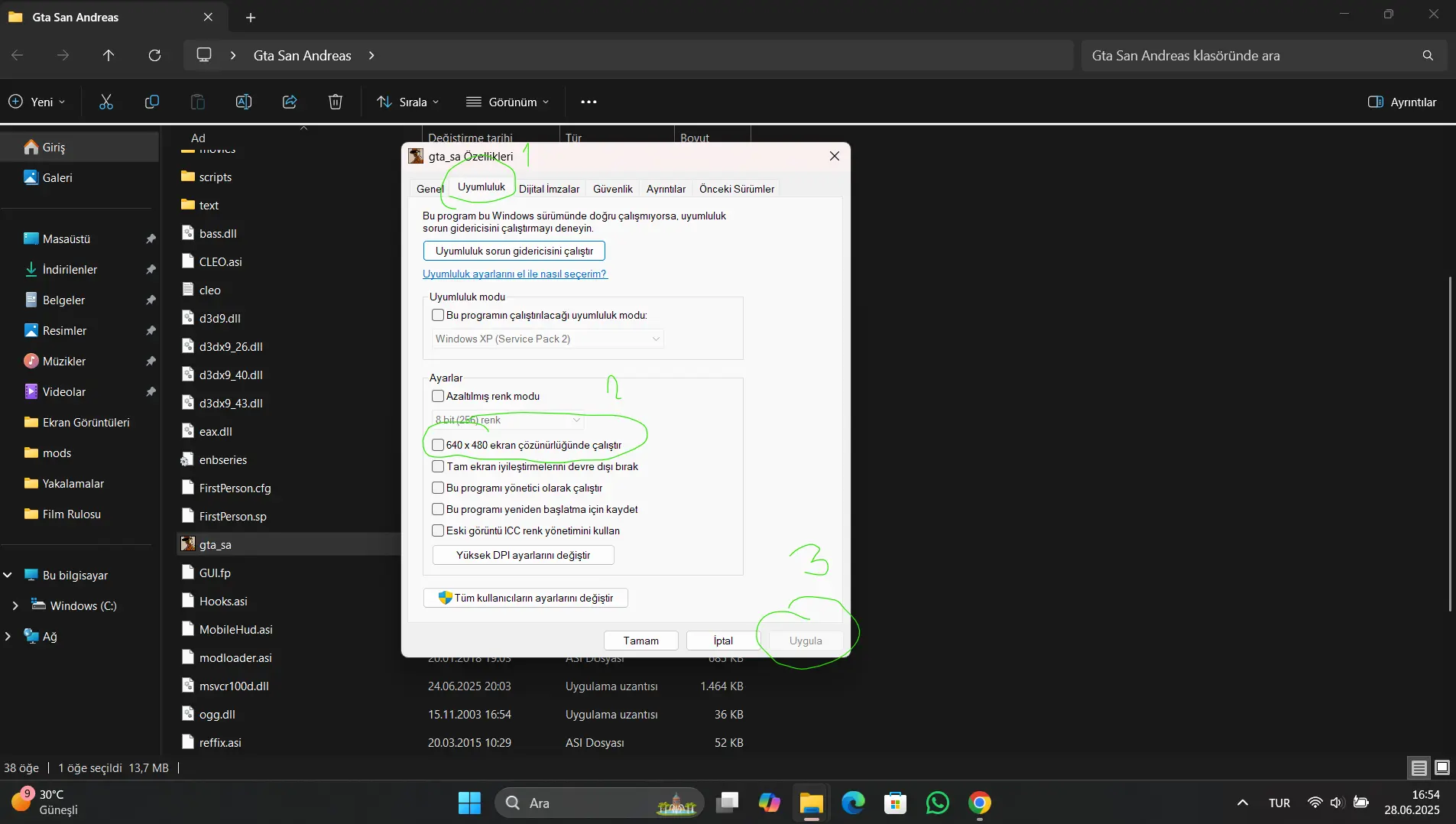The height and width of the screenshot is (824, 1456).
Task: Click the Share icon in toolbar
Action: click(x=290, y=102)
